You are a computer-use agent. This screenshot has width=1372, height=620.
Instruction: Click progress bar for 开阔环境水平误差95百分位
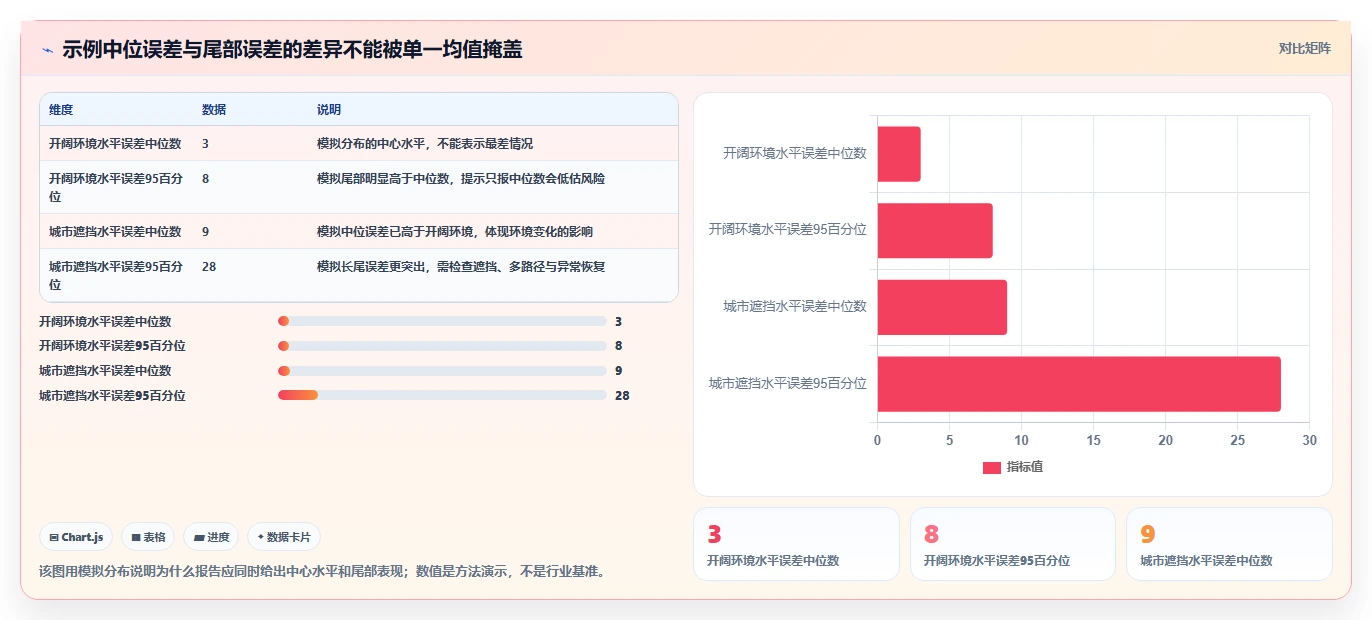pyautogui.click(x=442, y=346)
